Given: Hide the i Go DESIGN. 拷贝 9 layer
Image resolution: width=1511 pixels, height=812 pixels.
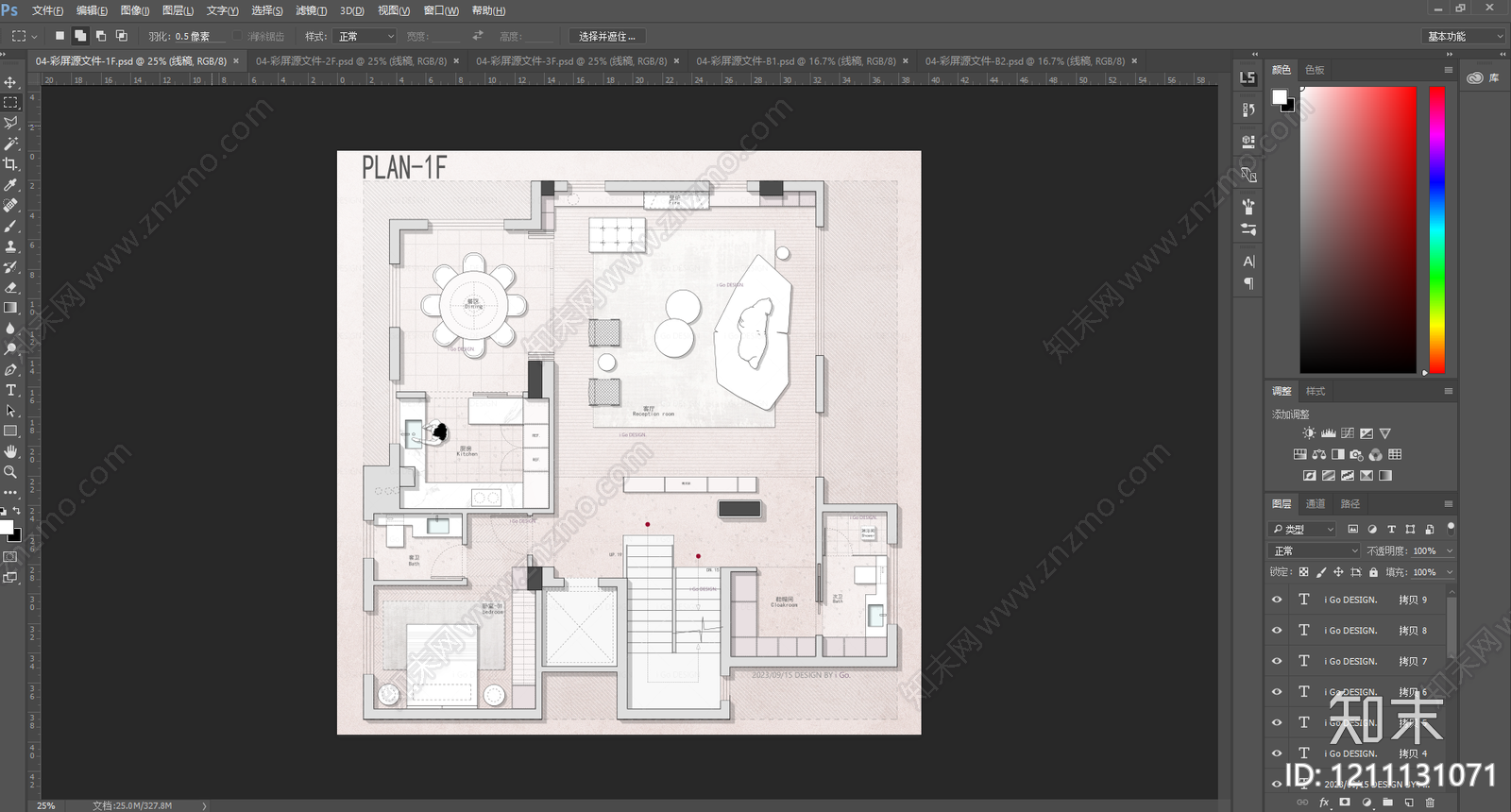Looking at the screenshot, I should pos(1277,600).
